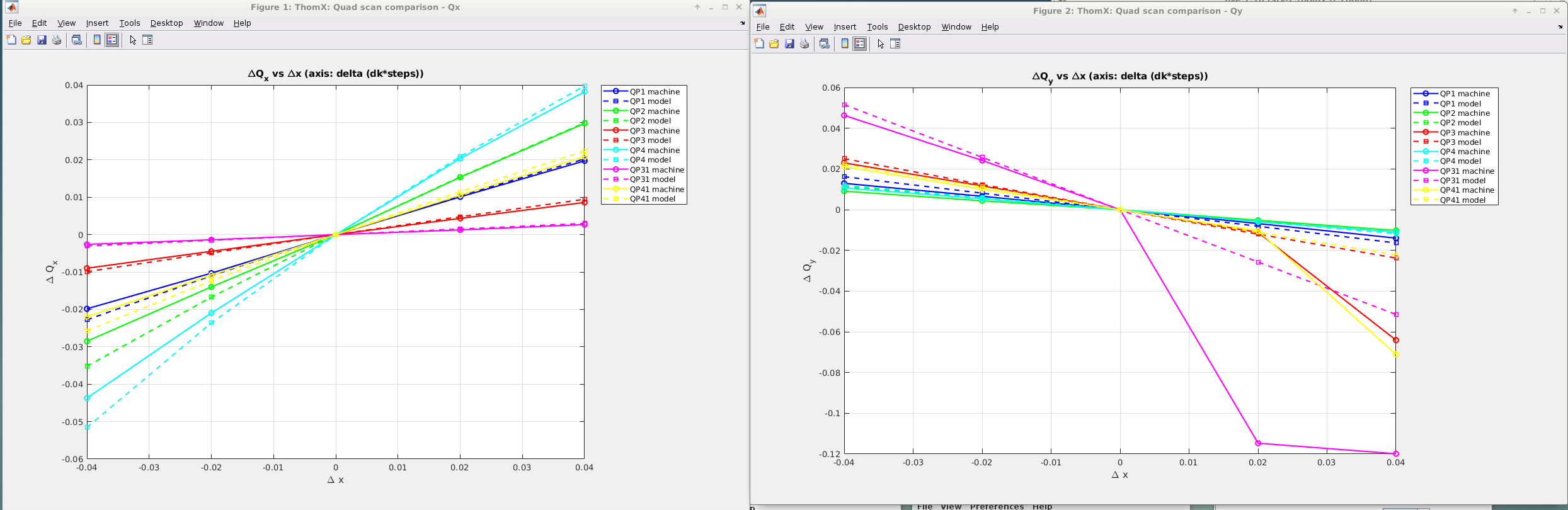Image resolution: width=1568 pixels, height=510 pixels.
Task: Click Link Plot icon in Qy toolbar
Action: 824,44
